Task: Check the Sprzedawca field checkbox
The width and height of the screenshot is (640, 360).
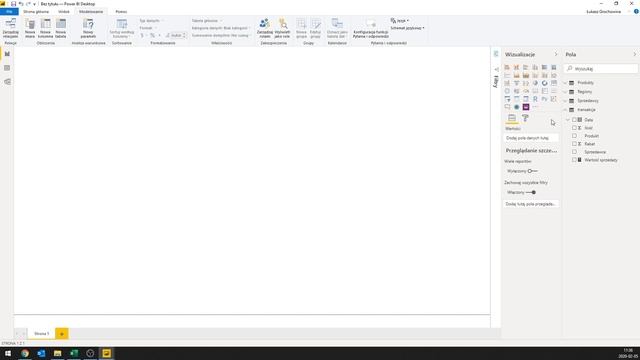Action: (574, 152)
